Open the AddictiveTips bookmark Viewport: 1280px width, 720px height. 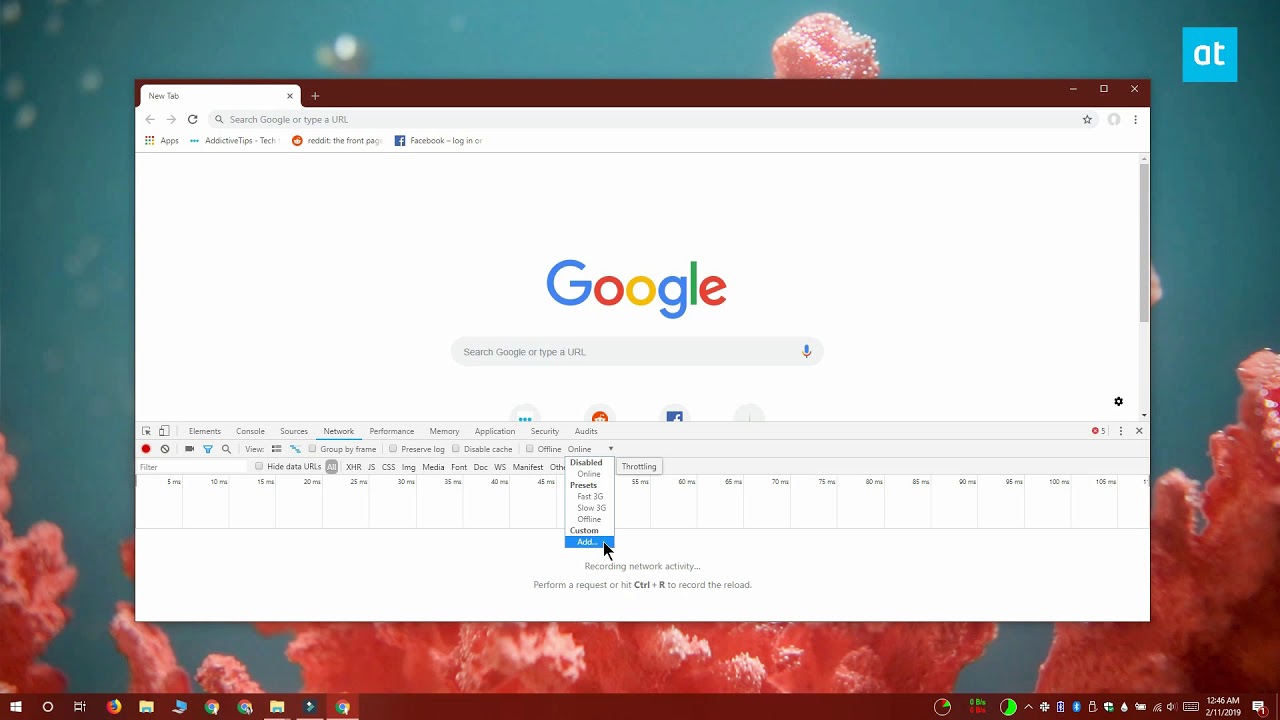tap(233, 141)
